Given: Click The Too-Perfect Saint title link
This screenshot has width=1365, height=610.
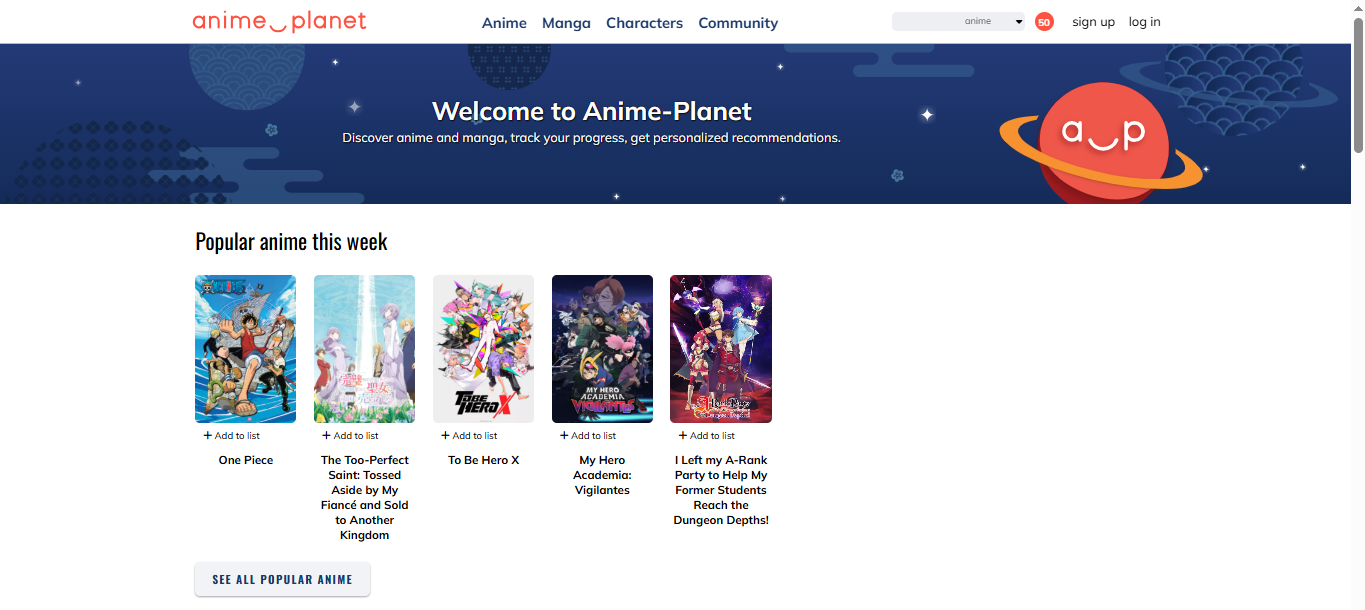Looking at the screenshot, I should (365, 498).
